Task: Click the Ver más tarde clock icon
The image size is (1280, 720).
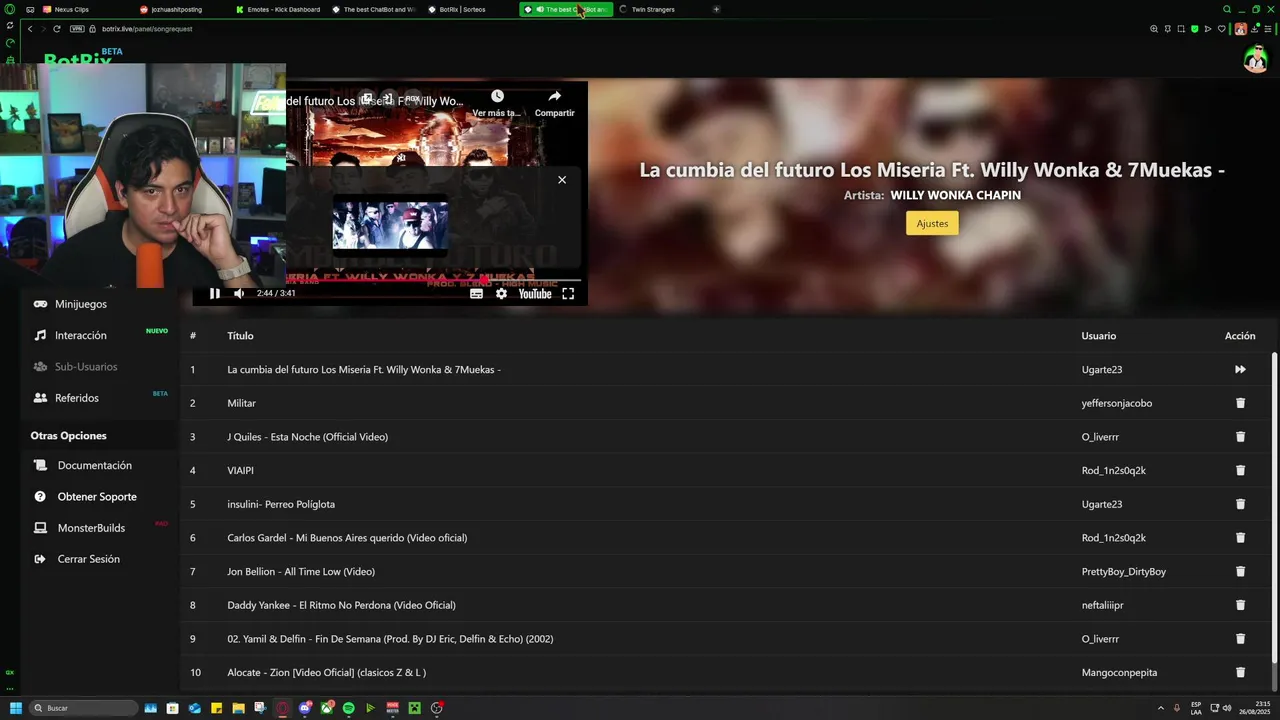Action: tap(497, 96)
